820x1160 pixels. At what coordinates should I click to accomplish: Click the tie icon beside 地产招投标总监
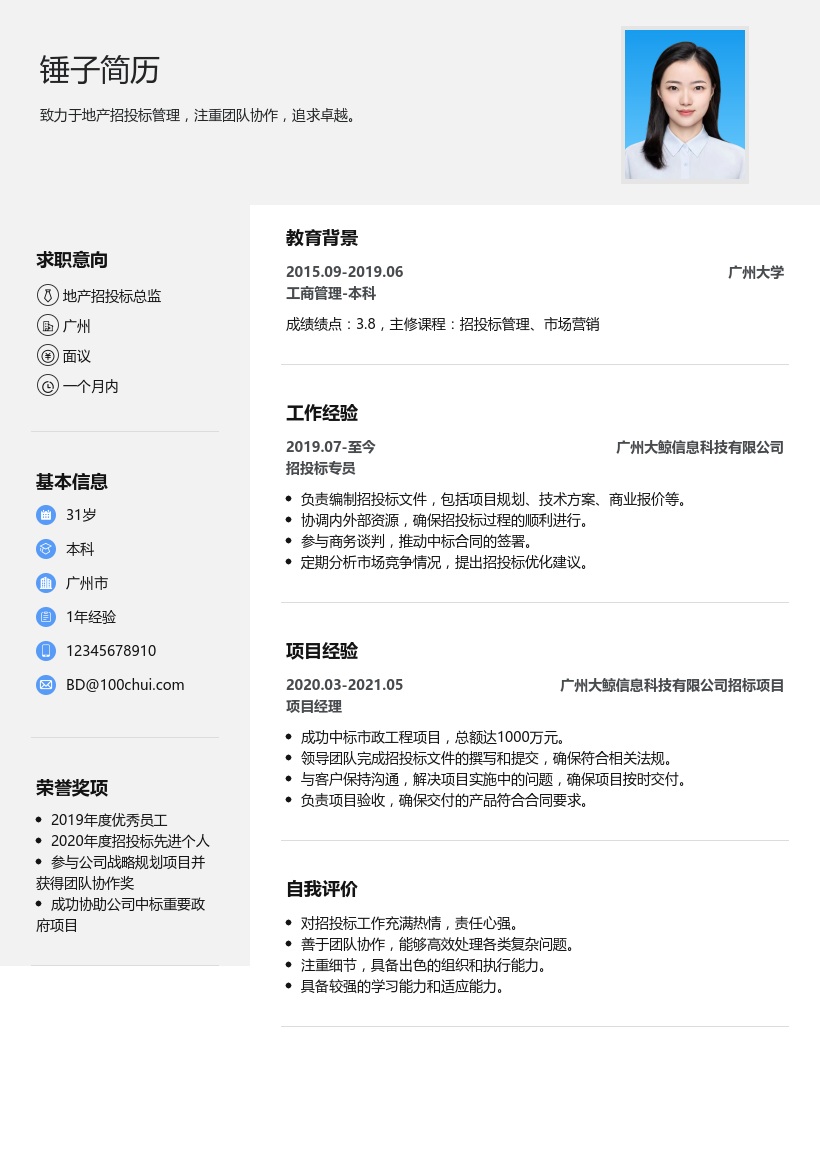pyautogui.click(x=47, y=296)
